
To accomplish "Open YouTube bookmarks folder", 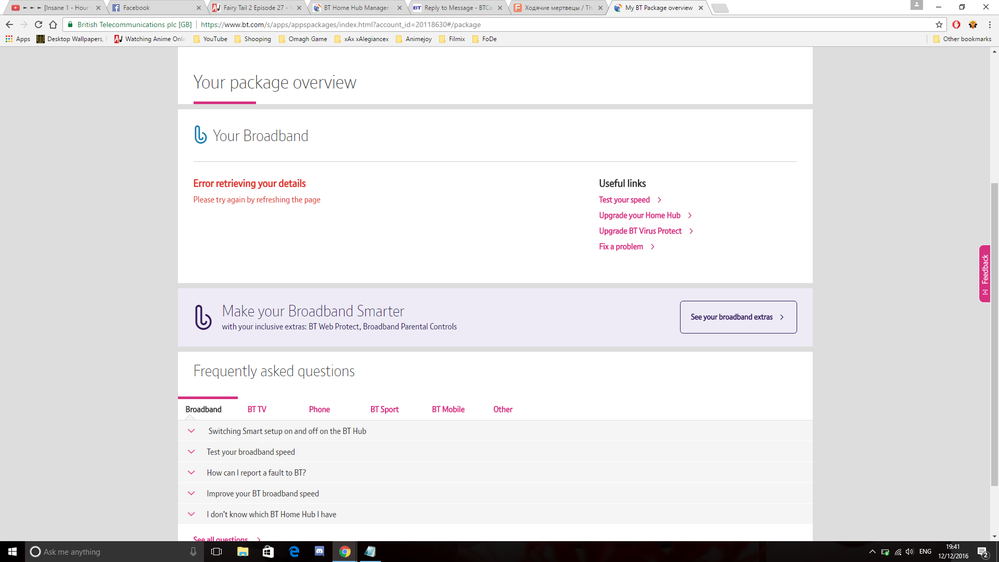I will pos(210,39).
